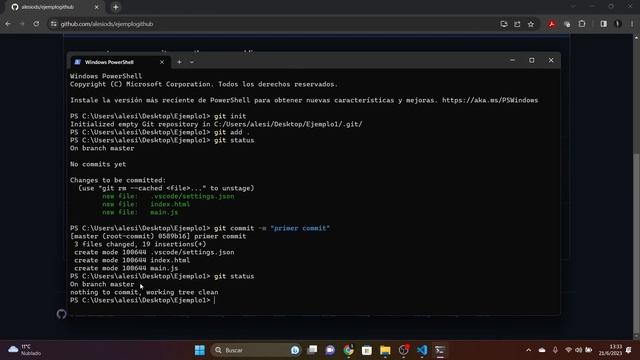Image resolution: width=640 pixels, height=360 pixels.
Task: Click the 'git init' command text
Action: 230,116
